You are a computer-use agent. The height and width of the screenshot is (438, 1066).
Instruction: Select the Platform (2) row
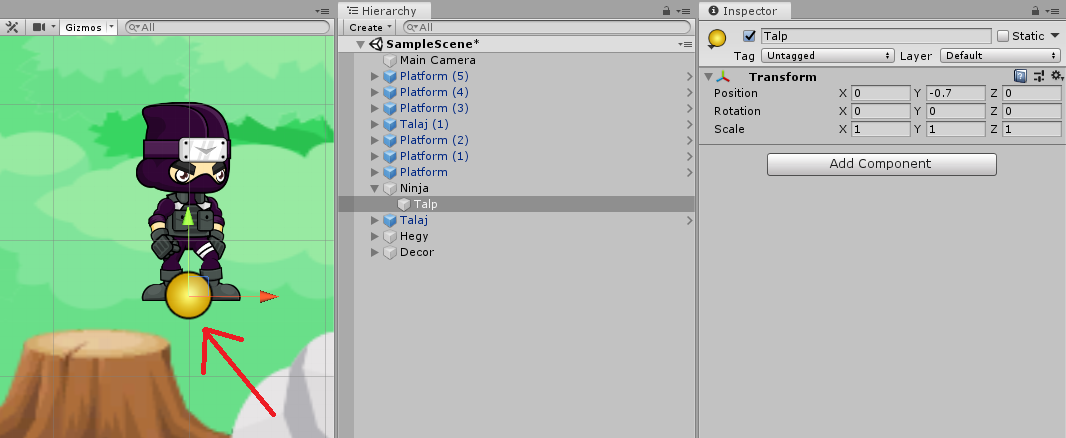[x=516, y=140]
